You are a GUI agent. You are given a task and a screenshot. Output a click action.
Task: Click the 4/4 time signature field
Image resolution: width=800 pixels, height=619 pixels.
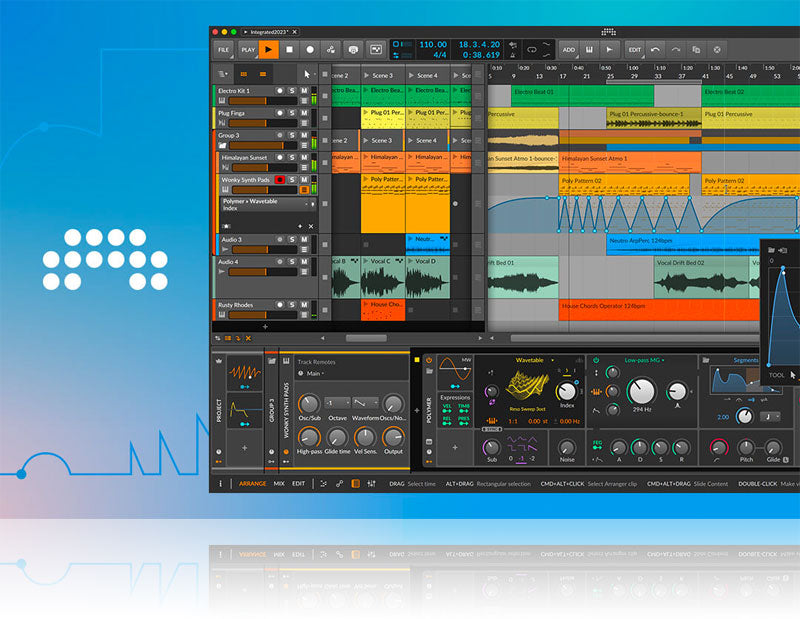(439, 55)
